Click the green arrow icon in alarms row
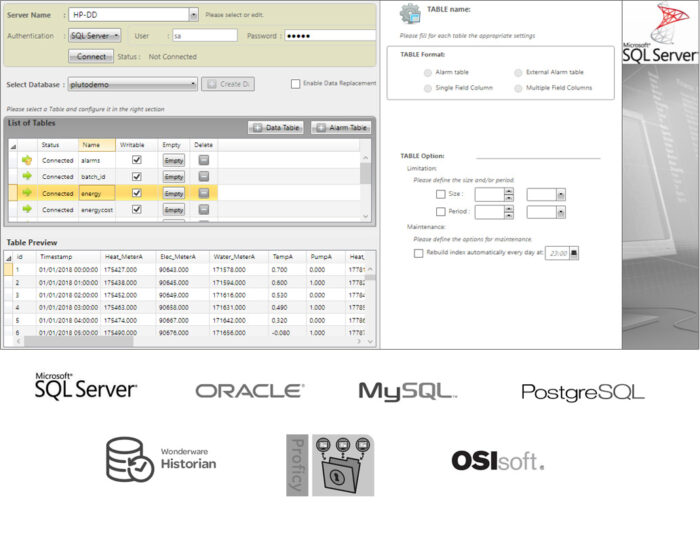This screenshot has height=534, width=700. 27,160
